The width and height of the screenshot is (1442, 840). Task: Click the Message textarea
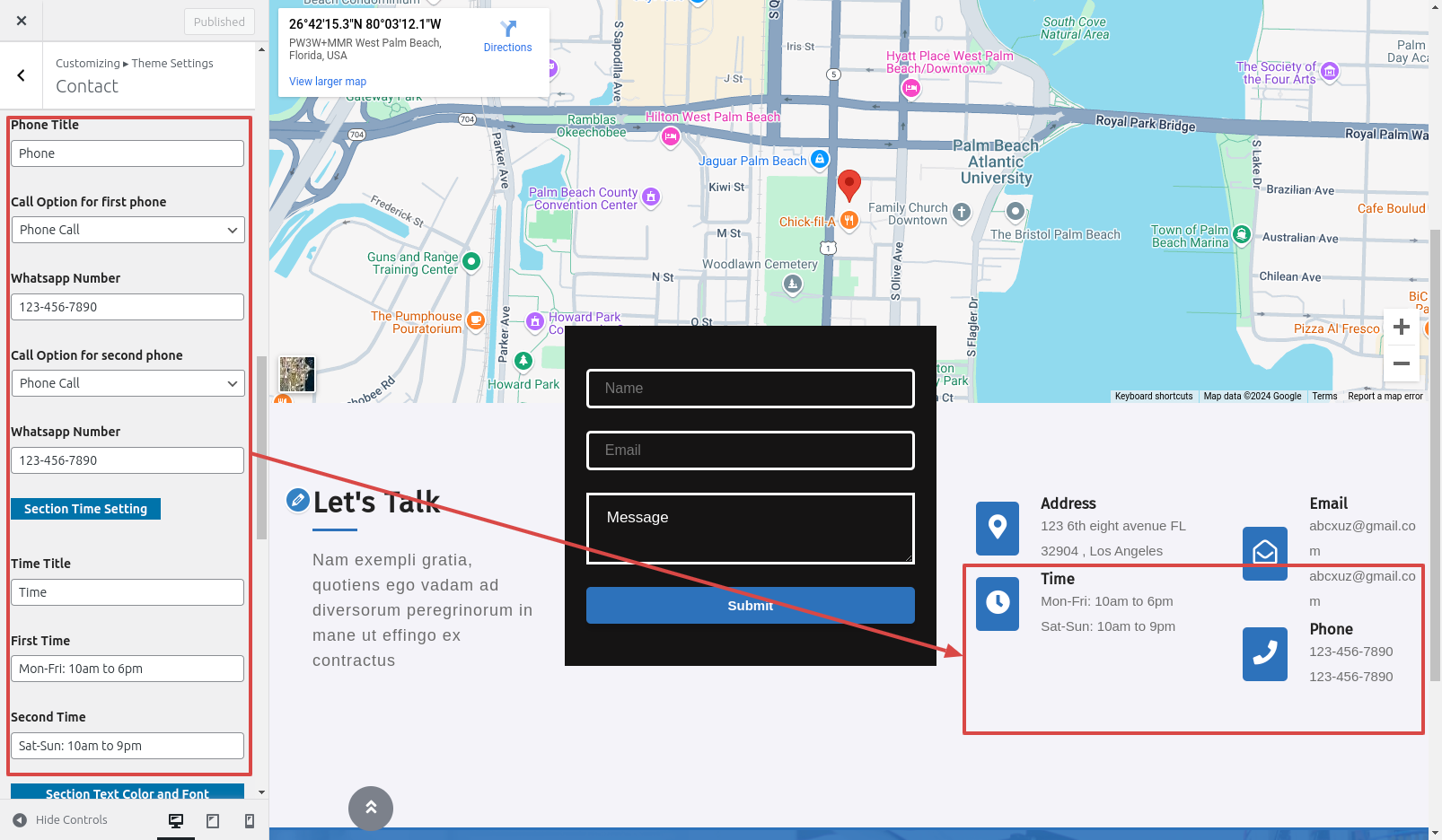pyautogui.click(x=751, y=529)
